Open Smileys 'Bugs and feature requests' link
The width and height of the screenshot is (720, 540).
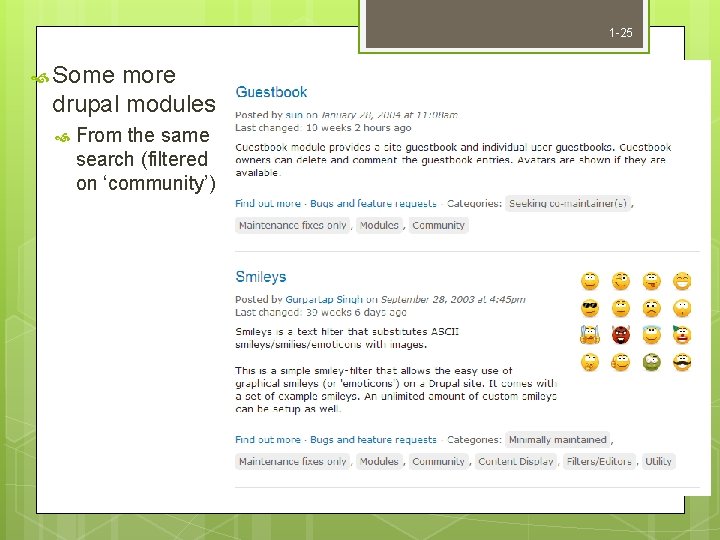tap(373, 439)
